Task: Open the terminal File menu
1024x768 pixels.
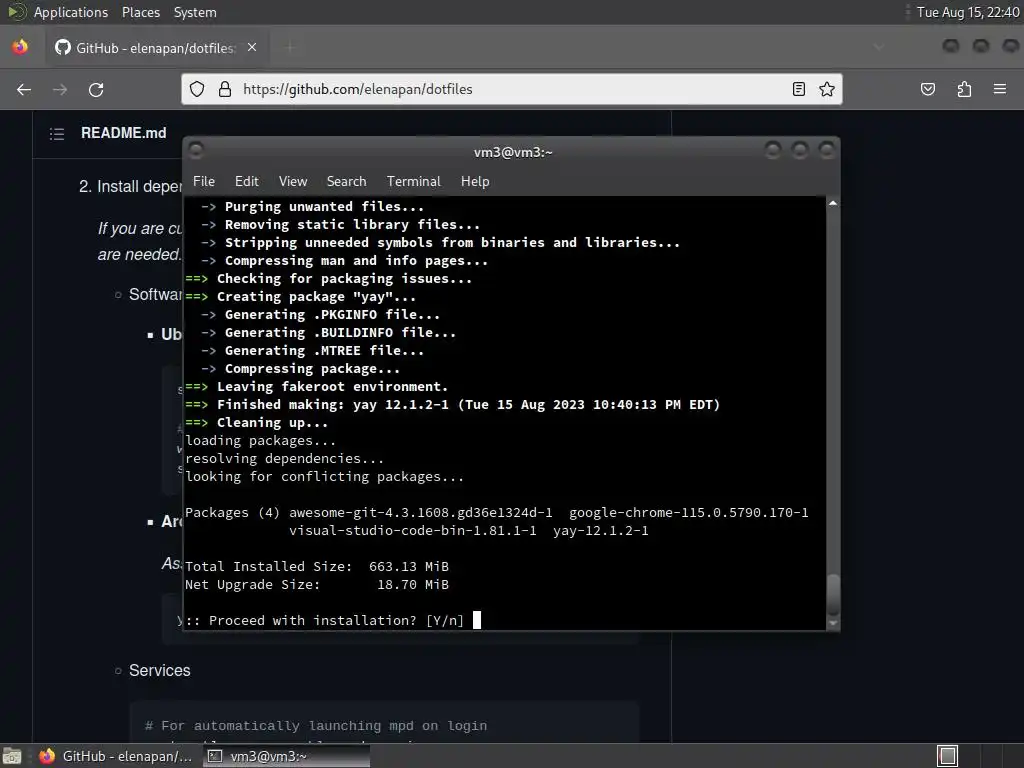Action: point(204,182)
